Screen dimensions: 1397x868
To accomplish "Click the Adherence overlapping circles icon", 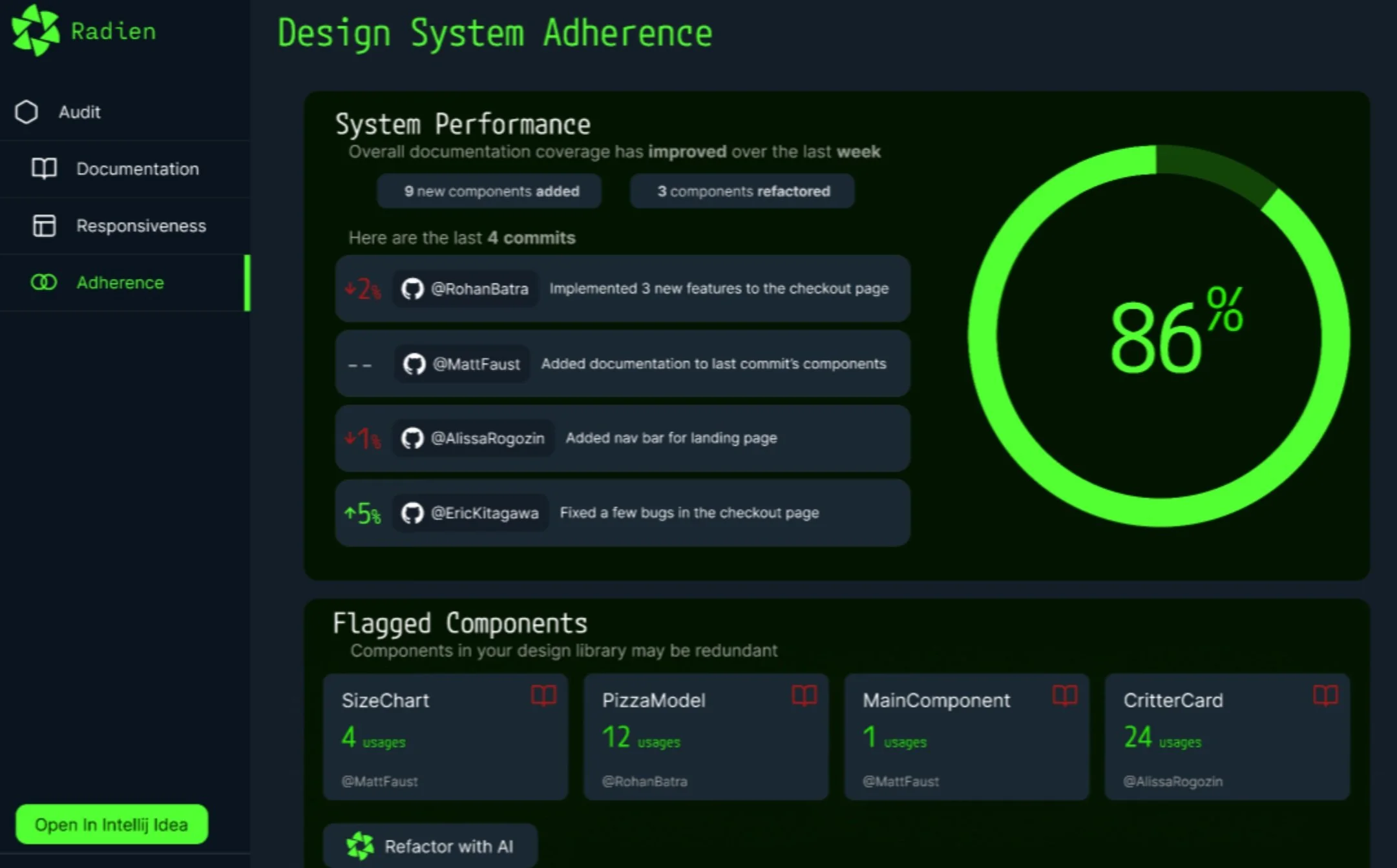I will [x=44, y=282].
